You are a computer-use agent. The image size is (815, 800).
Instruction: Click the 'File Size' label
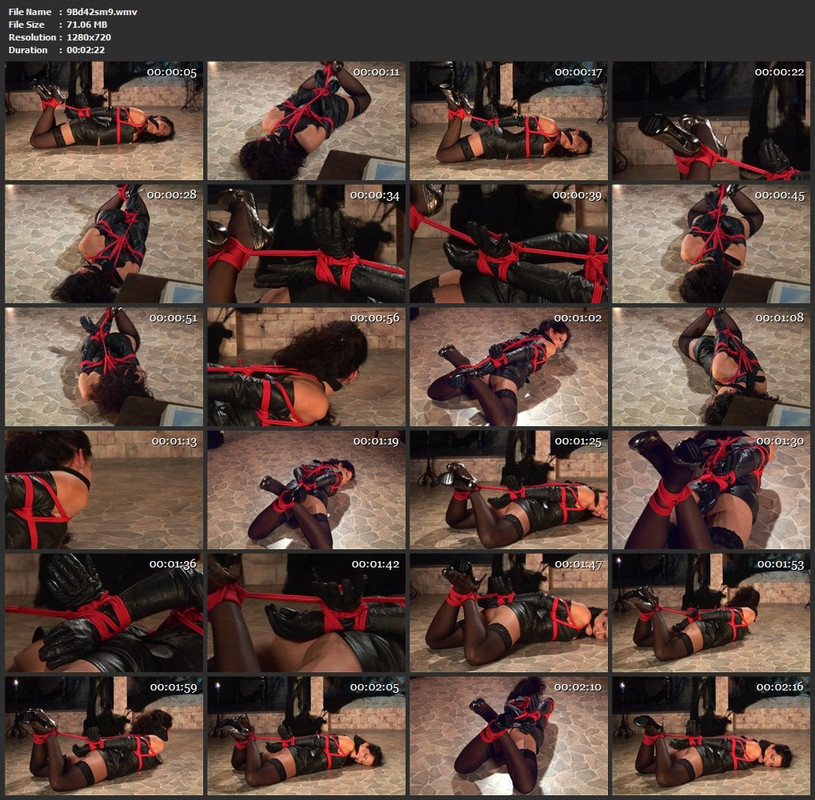pyautogui.click(x=27, y=24)
